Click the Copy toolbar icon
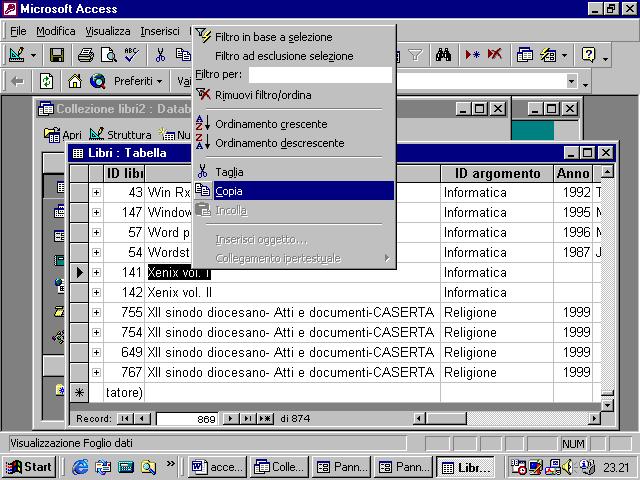 [183, 55]
